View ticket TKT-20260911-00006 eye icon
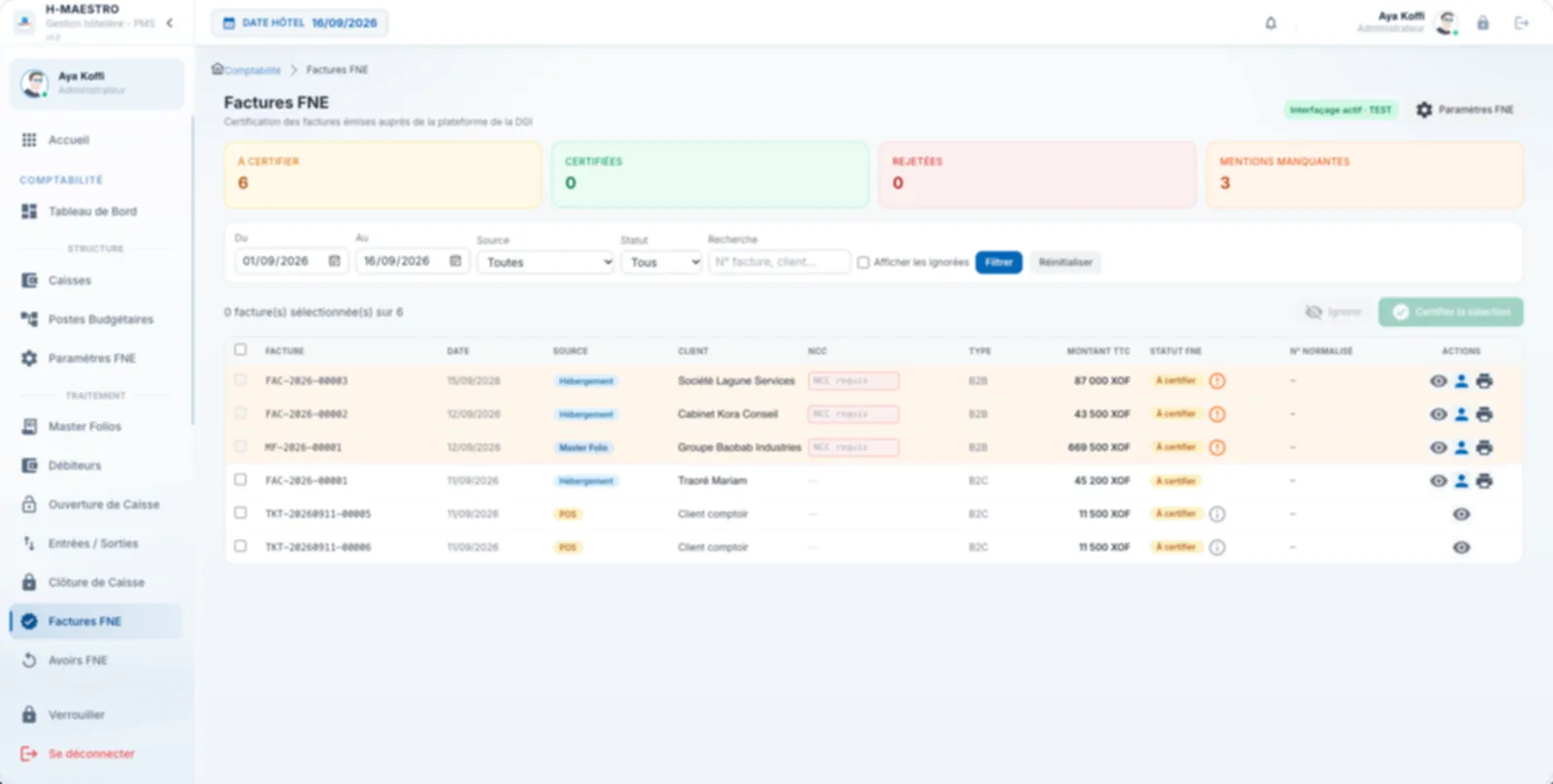The height and width of the screenshot is (784, 1553). (1461, 547)
